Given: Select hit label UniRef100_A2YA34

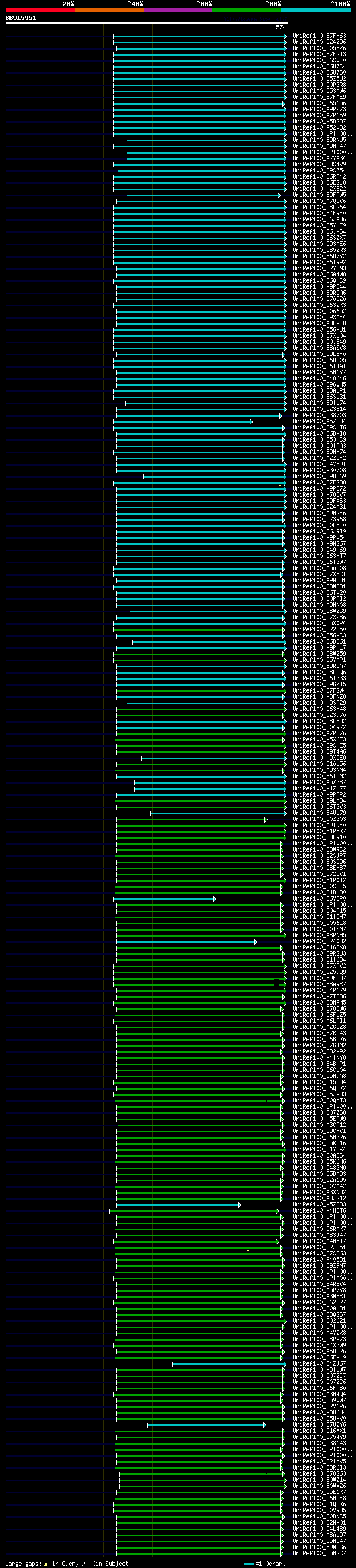Looking at the screenshot, I should [319, 159].
